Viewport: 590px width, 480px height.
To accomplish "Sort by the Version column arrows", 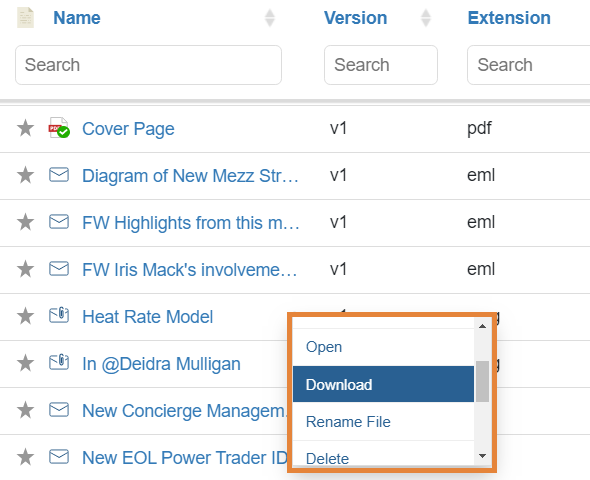I will point(426,18).
